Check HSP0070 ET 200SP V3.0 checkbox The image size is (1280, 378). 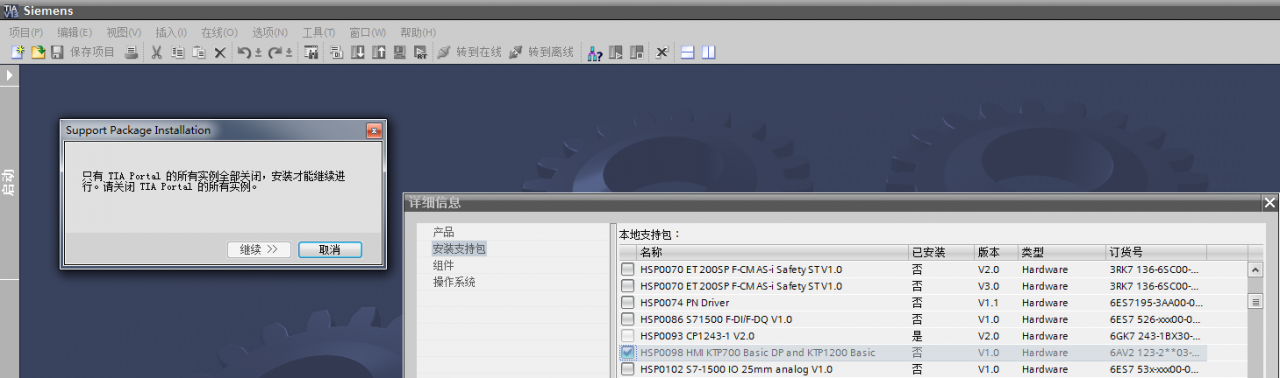click(628, 286)
